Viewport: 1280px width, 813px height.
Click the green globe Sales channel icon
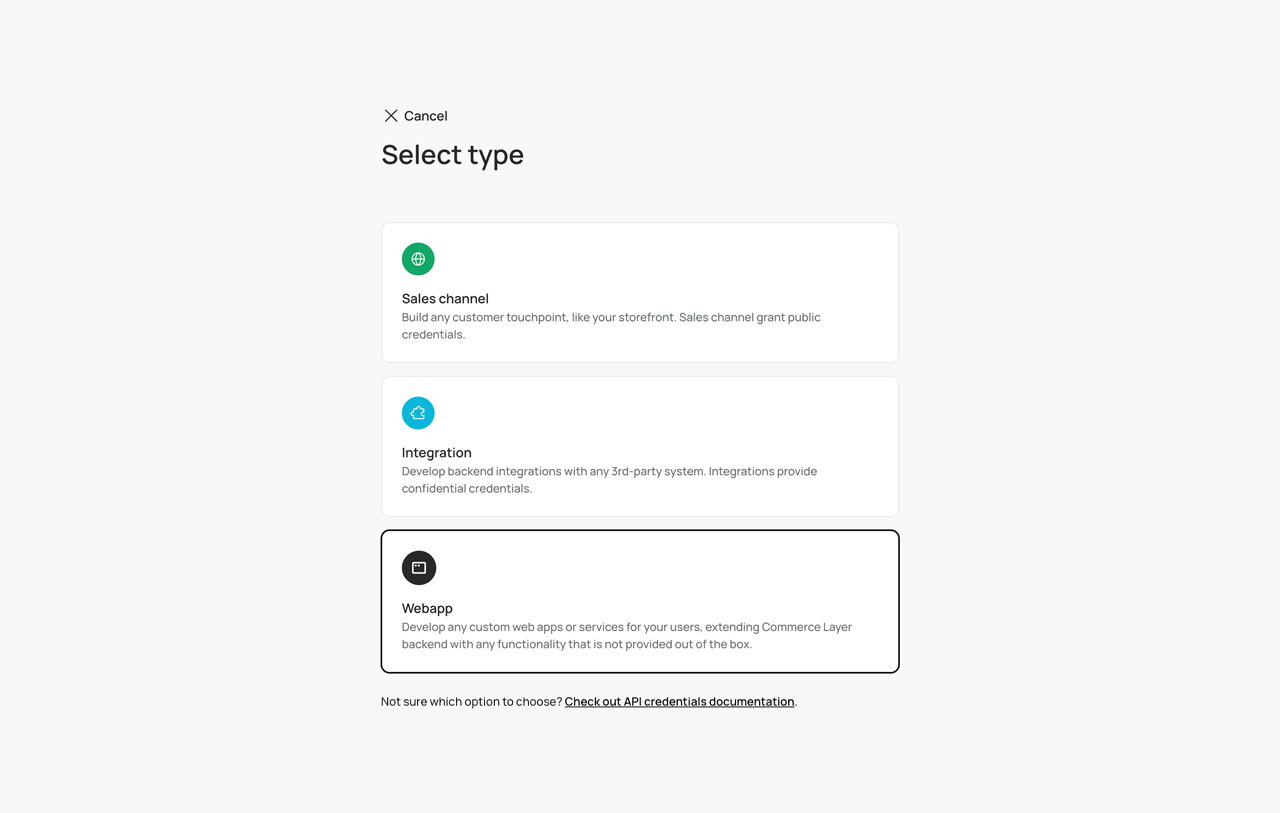click(418, 259)
